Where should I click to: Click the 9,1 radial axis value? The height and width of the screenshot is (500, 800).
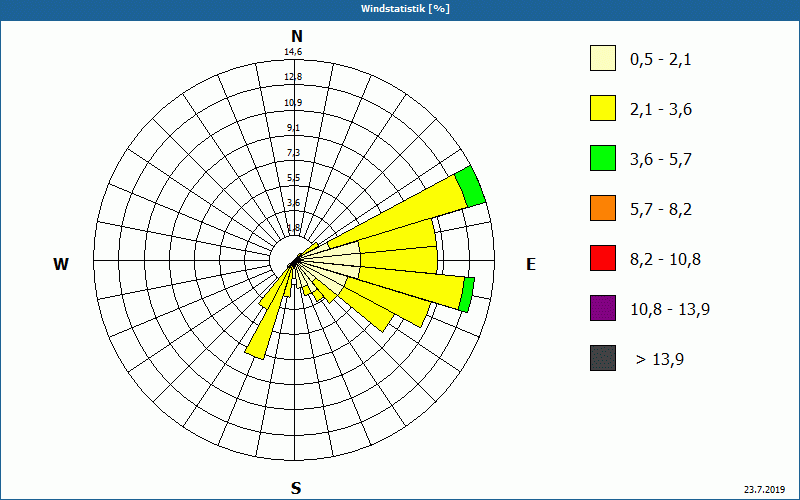pyautogui.click(x=293, y=128)
